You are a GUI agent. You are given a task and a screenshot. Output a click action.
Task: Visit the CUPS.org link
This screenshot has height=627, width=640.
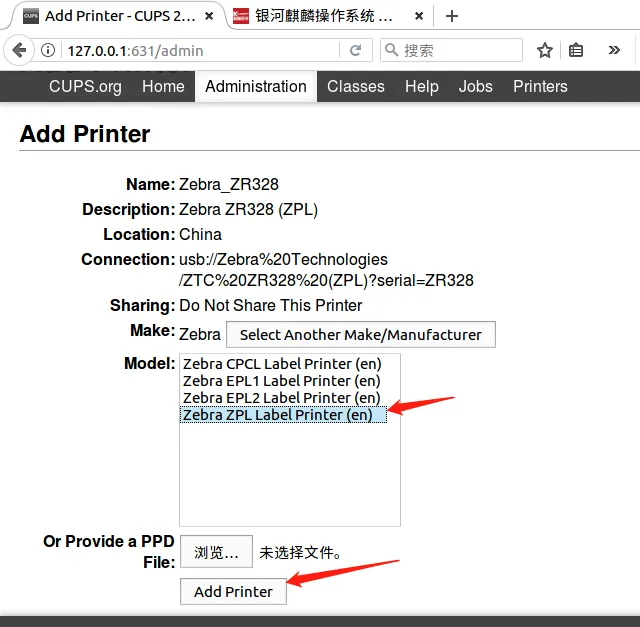click(x=85, y=86)
